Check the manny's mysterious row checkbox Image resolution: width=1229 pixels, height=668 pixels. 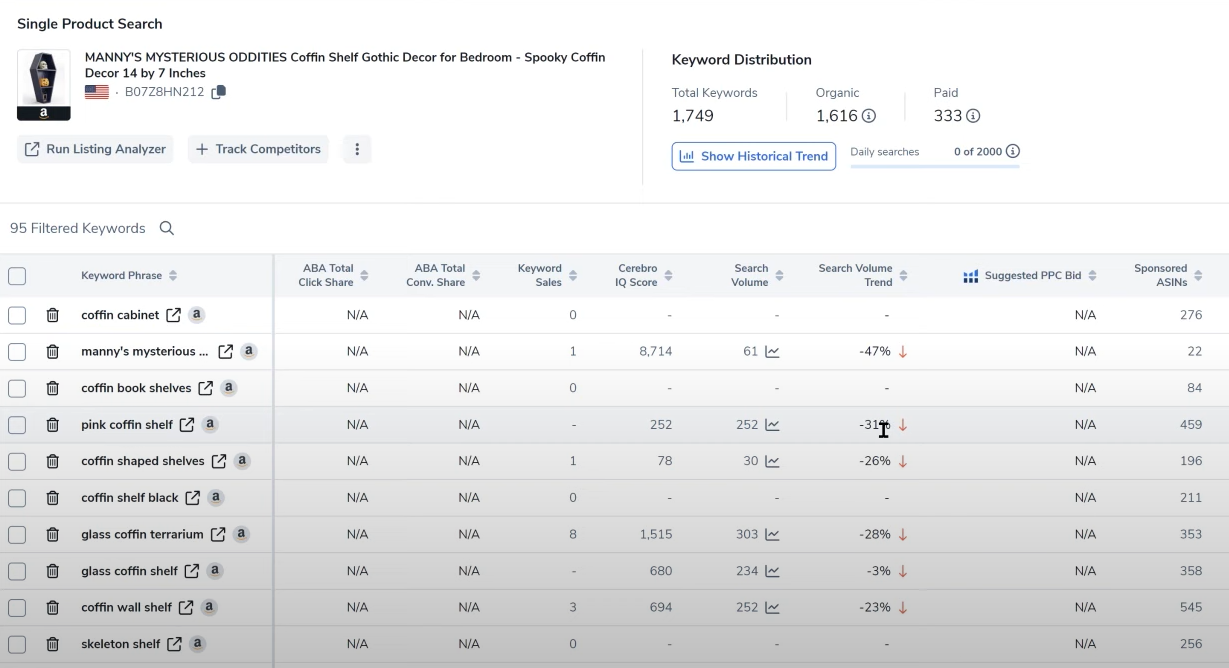tap(17, 352)
